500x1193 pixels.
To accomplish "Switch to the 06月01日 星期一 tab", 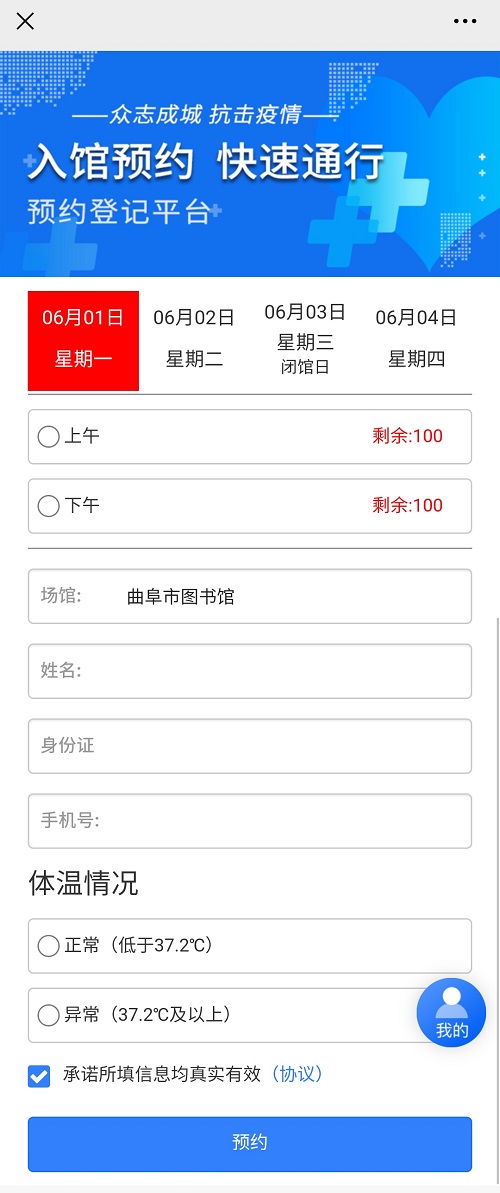I will coord(83,341).
